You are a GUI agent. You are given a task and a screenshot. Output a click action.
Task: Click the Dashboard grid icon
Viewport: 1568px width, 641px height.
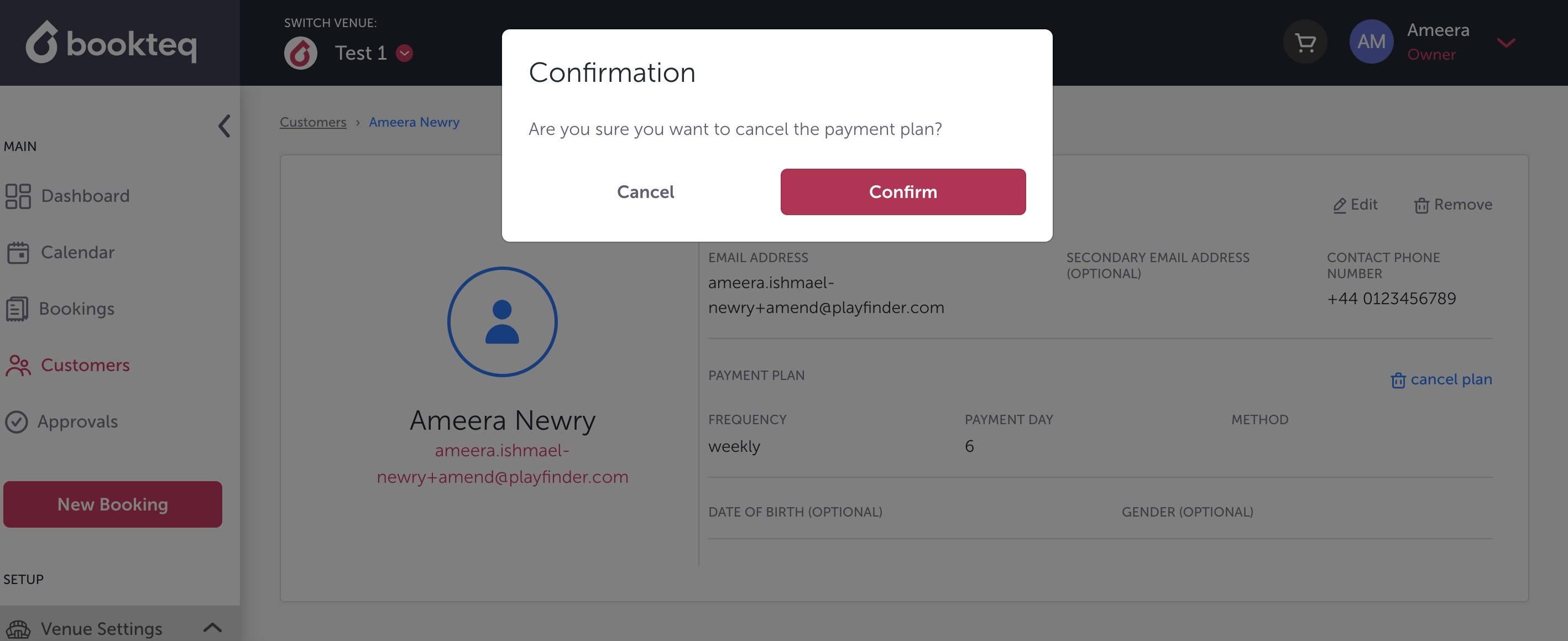(18, 196)
